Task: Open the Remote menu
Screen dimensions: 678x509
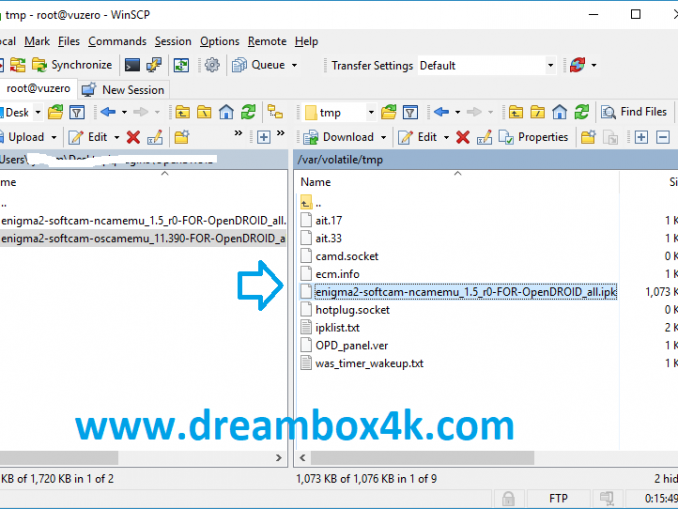Action: pos(267,42)
